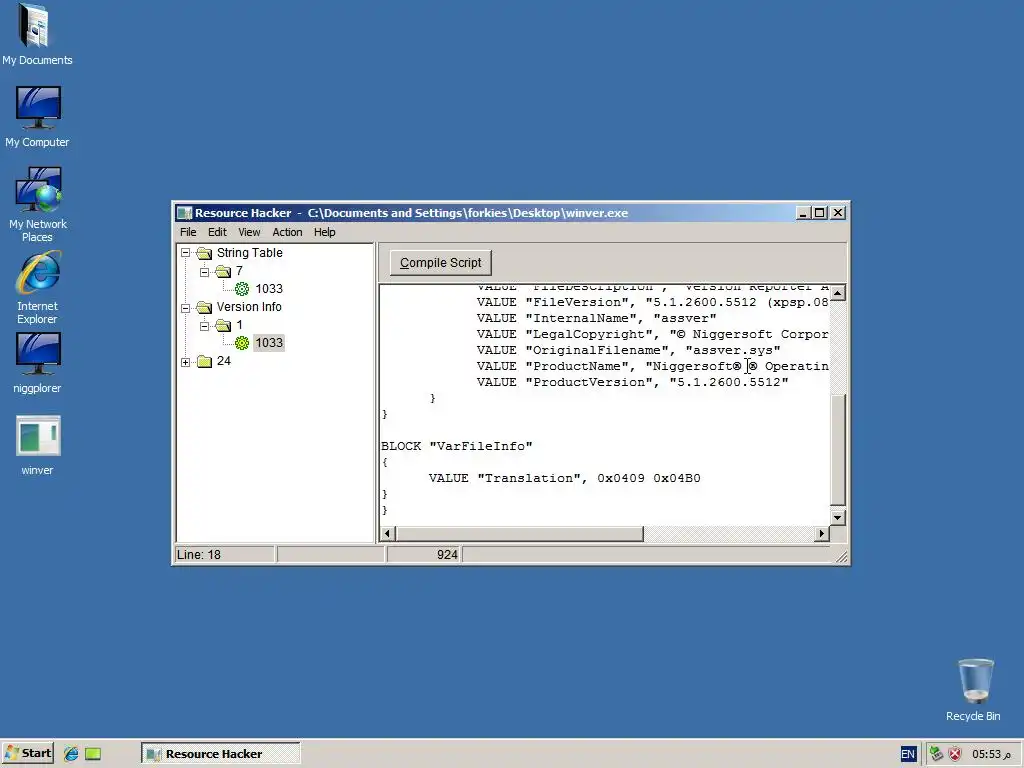The height and width of the screenshot is (768, 1024).
Task: Select tree item labeled 24
Action: point(223,361)
